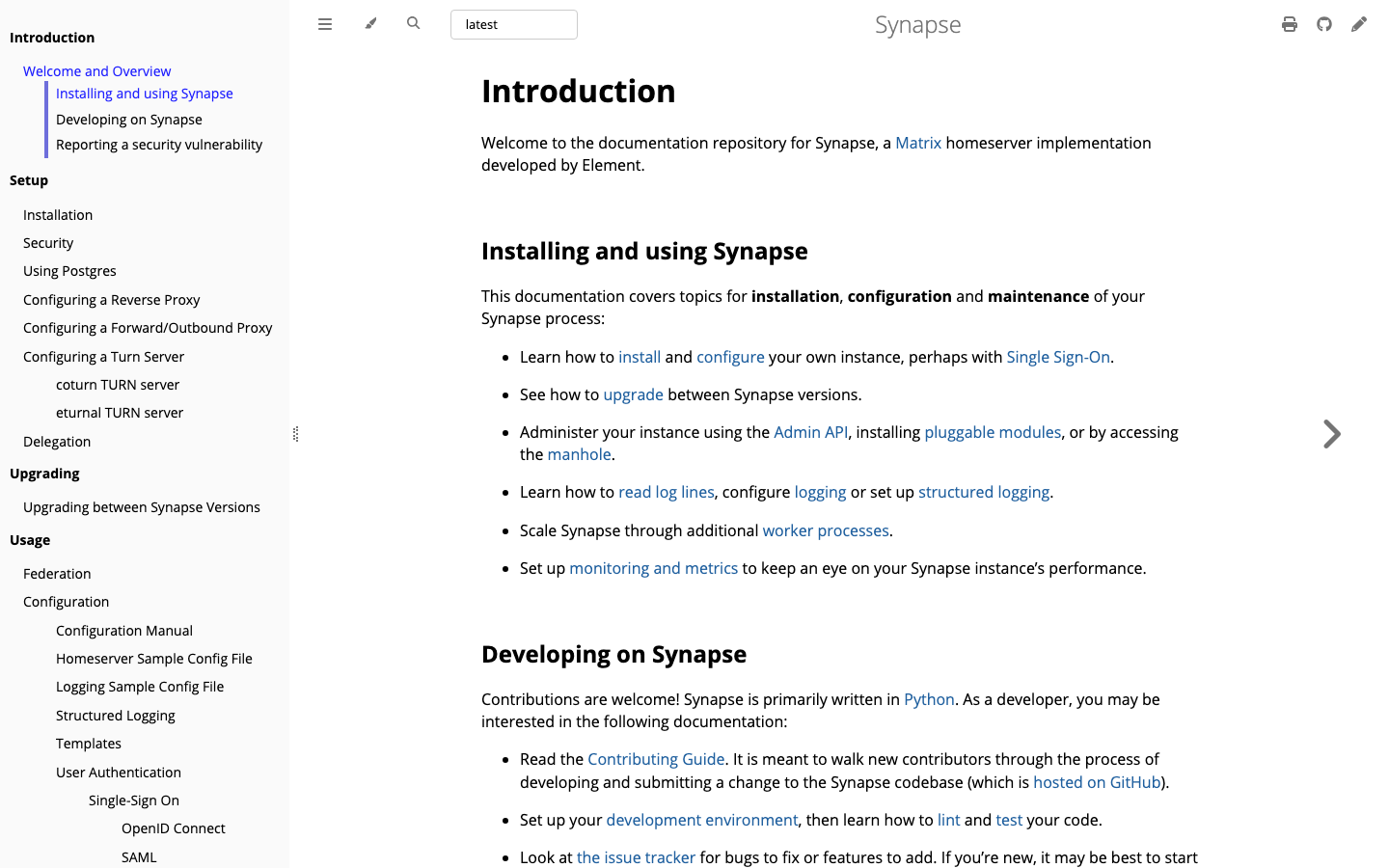Select OpenID Connect under Single-Sign On
Screen dimensions: 1389x868
pos(173,827)
